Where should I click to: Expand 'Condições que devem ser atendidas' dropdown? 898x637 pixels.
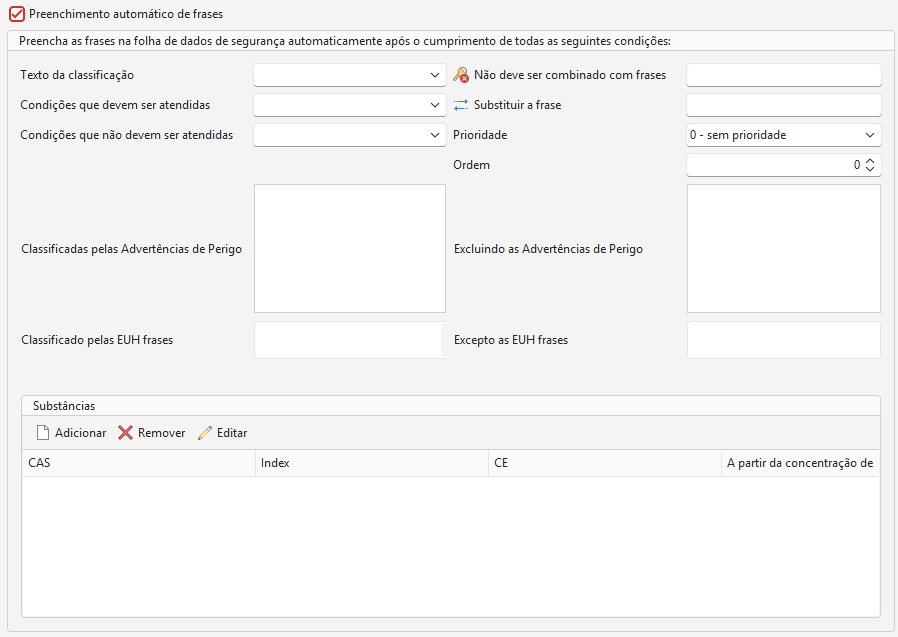[350, 105]
